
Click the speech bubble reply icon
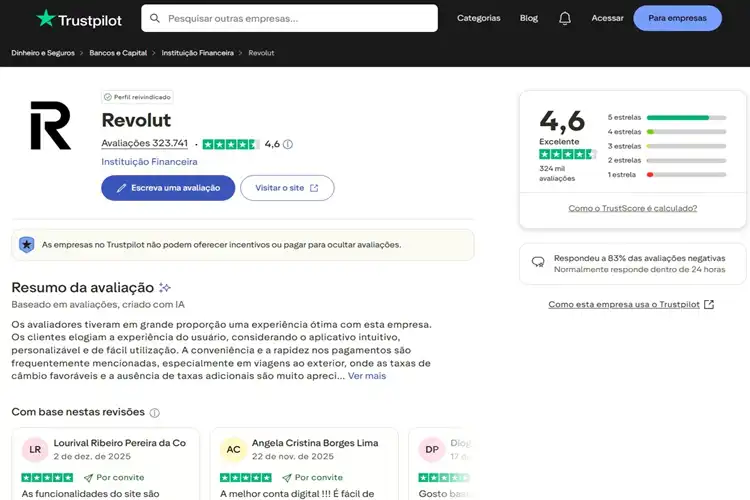click(538, 262)
